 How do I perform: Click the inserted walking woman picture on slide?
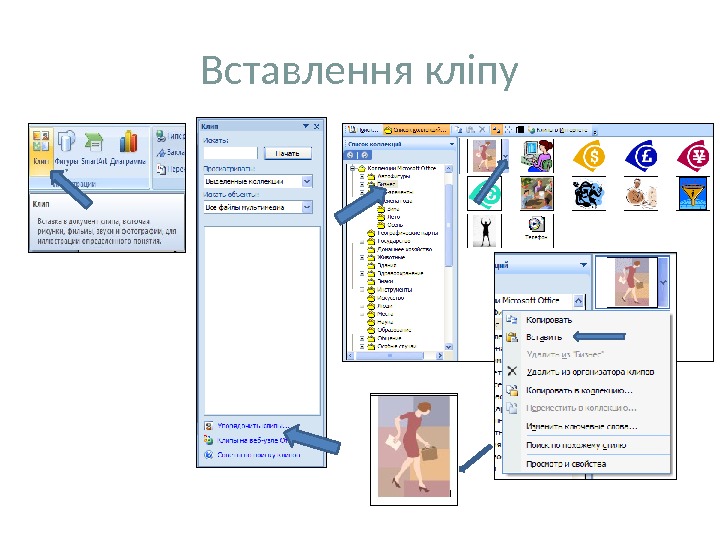coord(414,449)
